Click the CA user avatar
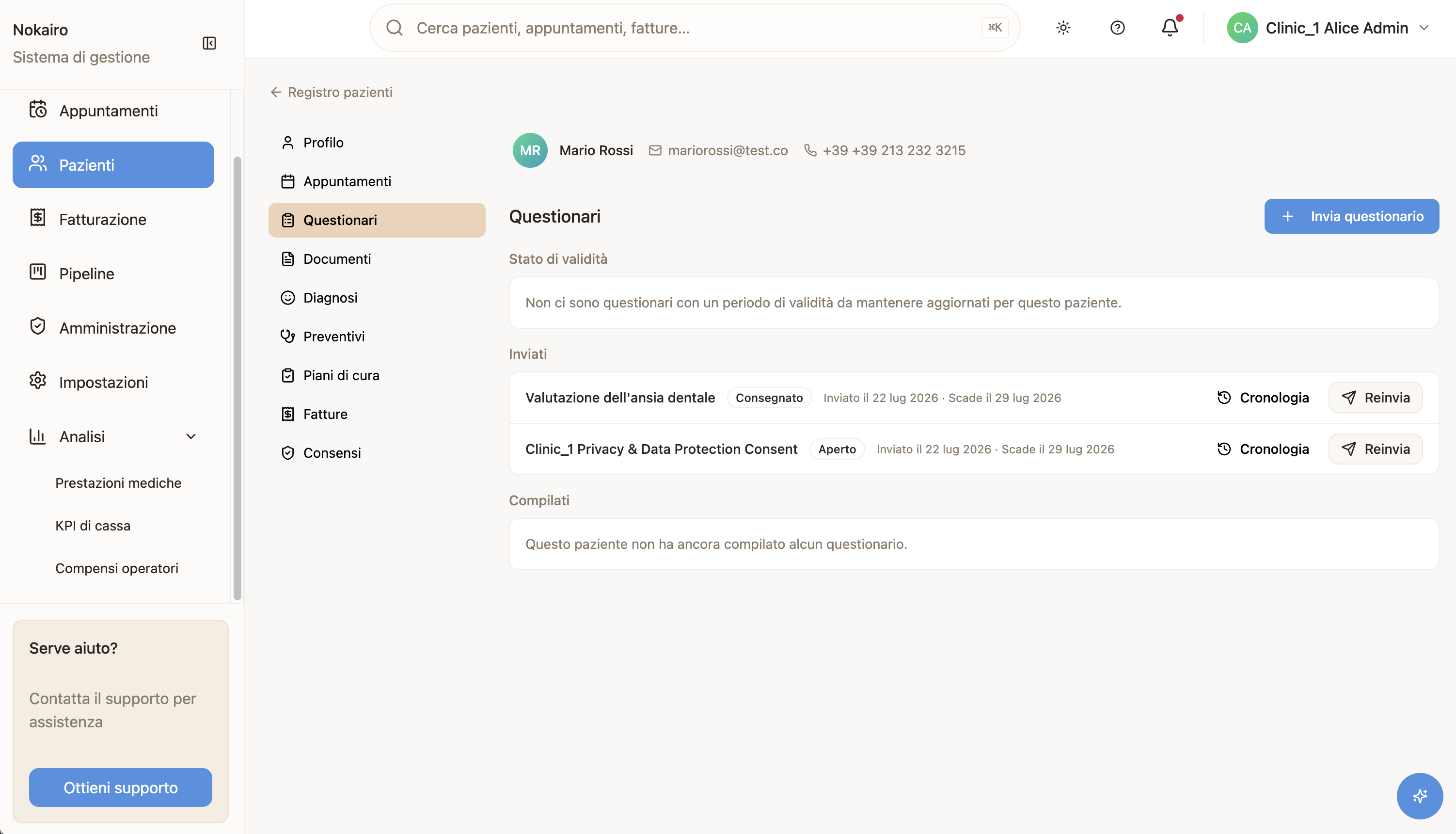Viewport: 1456px width, 834px height. point(1242,28)
